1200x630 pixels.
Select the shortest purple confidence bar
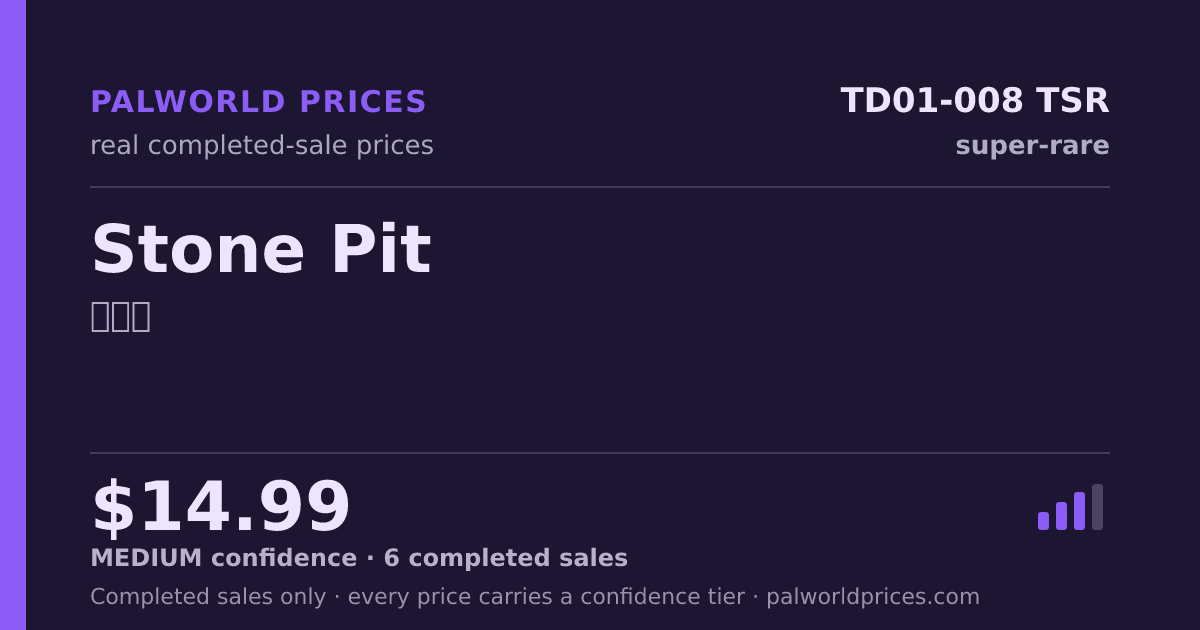1043,521
